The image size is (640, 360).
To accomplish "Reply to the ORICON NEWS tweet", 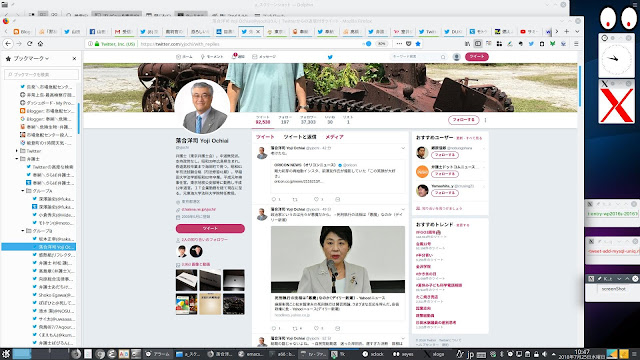I will tap(274, 199).
